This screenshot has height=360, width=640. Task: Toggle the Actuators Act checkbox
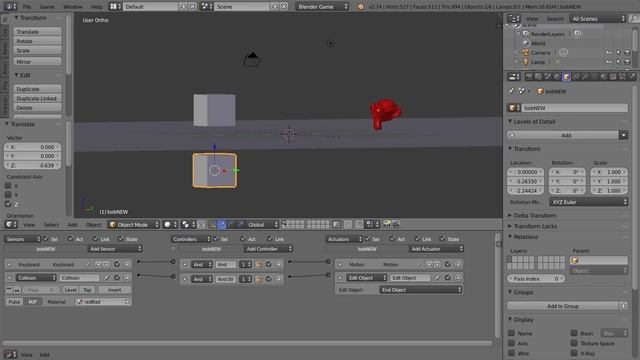[x=393, y=239]
